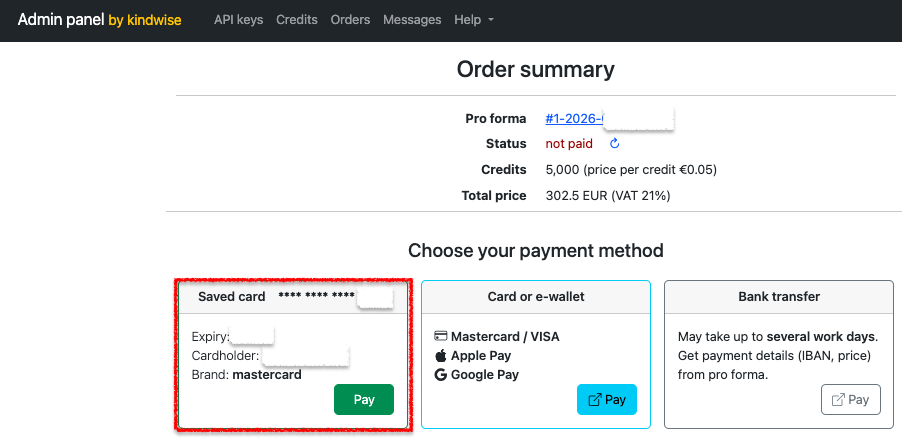Screen dimensions: 902x443
Task: Go to API keys page
Action: click(x=239, y=20)
